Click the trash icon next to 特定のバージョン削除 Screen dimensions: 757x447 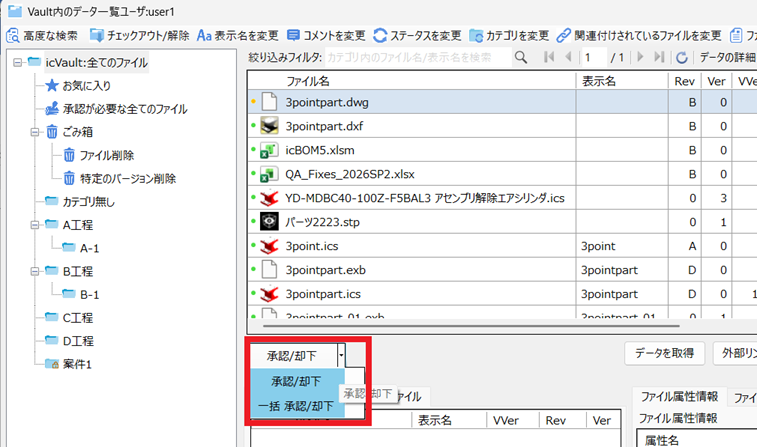tap(69, 178)
